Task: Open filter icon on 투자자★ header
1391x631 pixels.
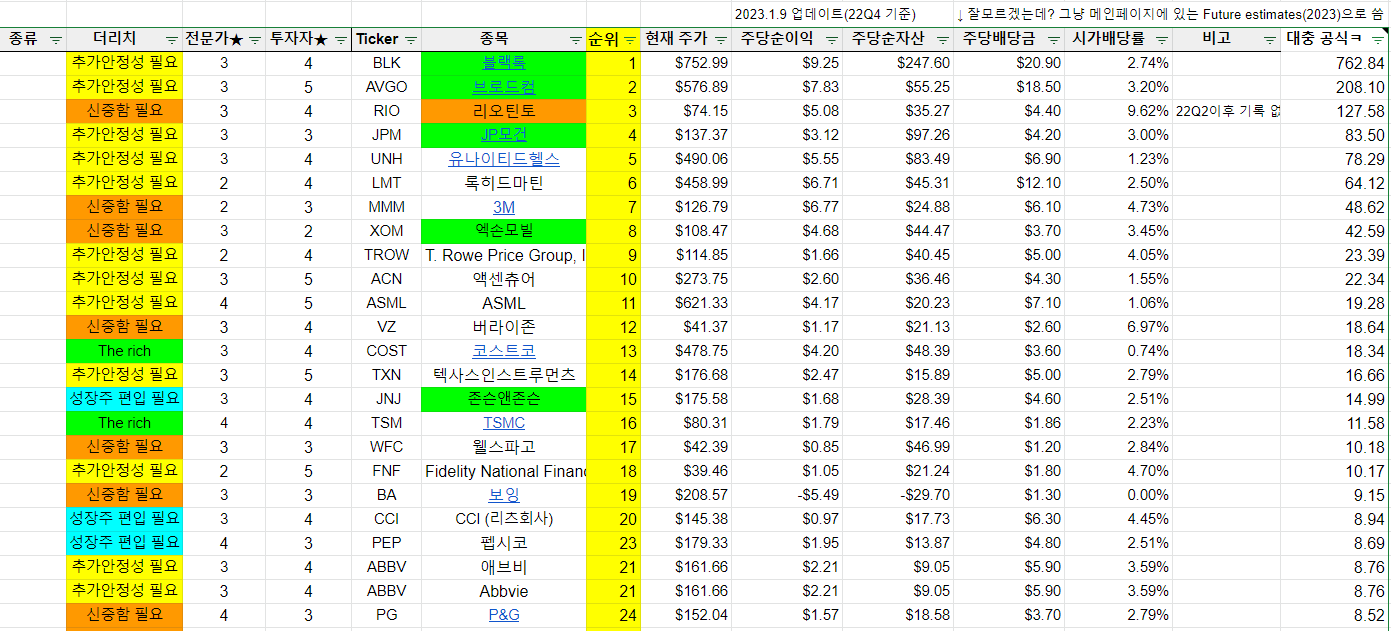Action: 340,39
